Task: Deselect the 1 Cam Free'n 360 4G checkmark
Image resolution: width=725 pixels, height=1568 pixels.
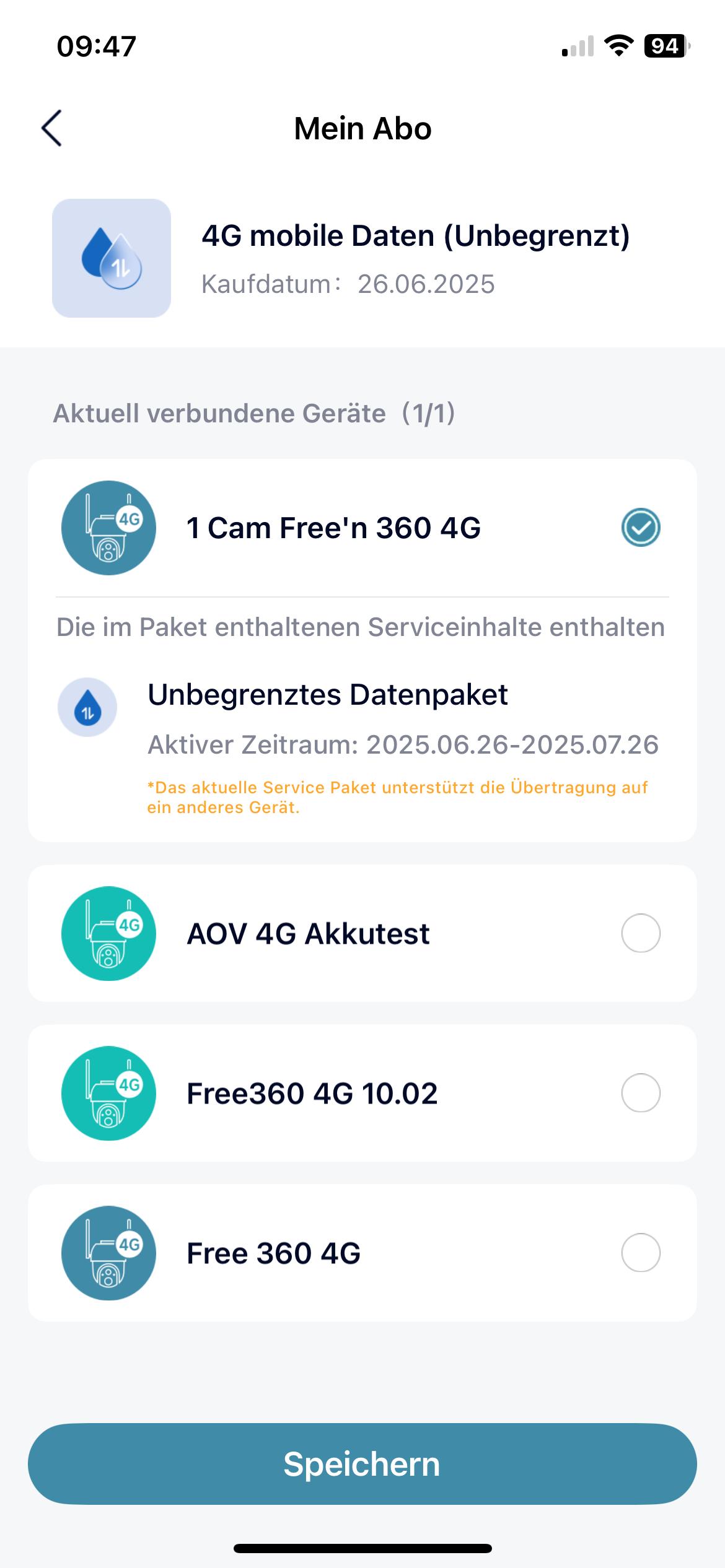Action: point(641,528)
